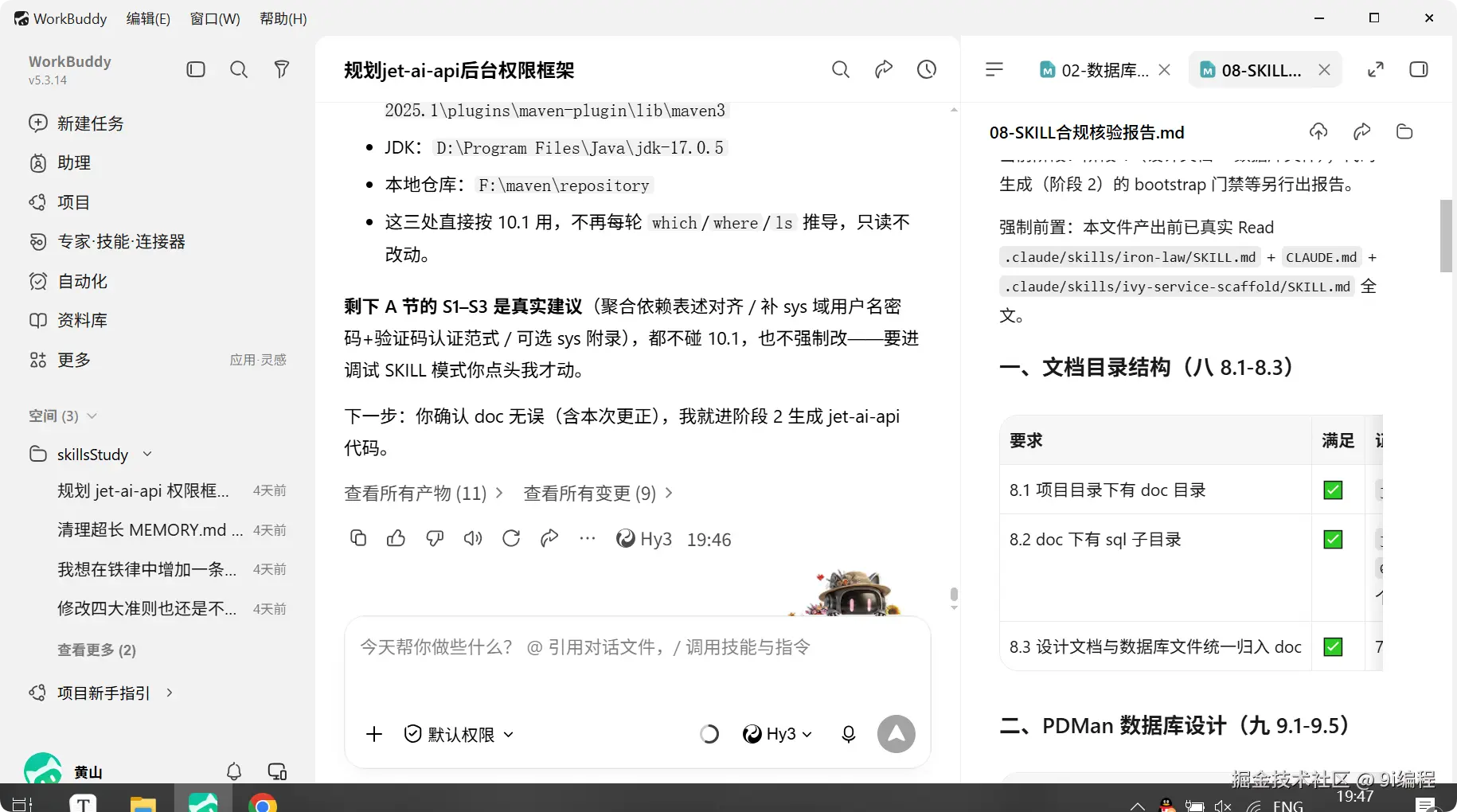Screen dimensions: 1457x812
Task: Share the 08-SKILL合规核验报告.md file
Action: click(x=1362, y=131)
